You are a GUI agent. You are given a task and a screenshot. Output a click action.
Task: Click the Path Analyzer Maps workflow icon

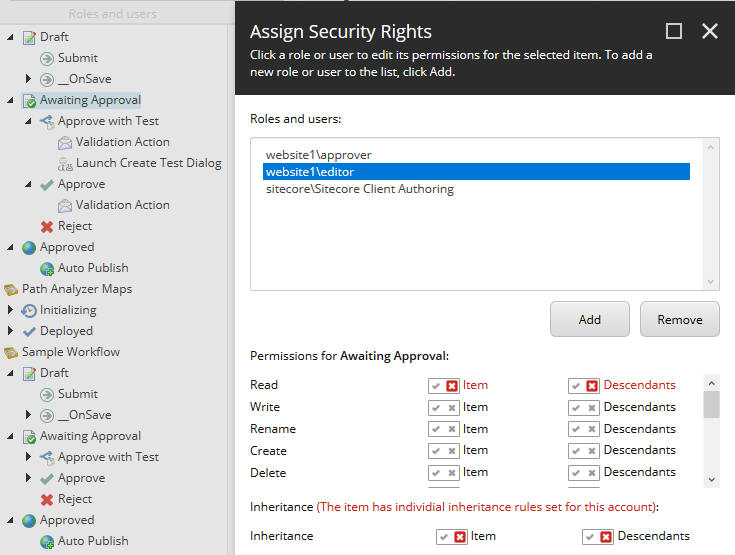click(x=11, y=289)
